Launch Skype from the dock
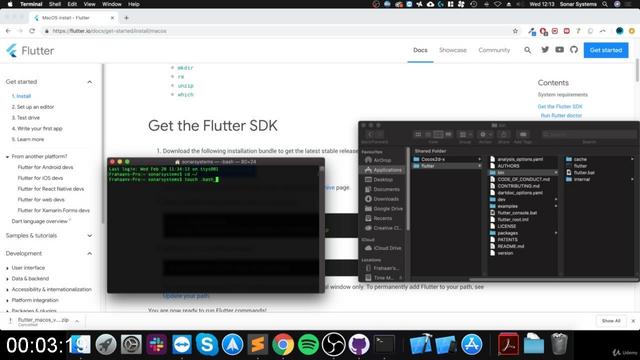 tap(207, 344)
